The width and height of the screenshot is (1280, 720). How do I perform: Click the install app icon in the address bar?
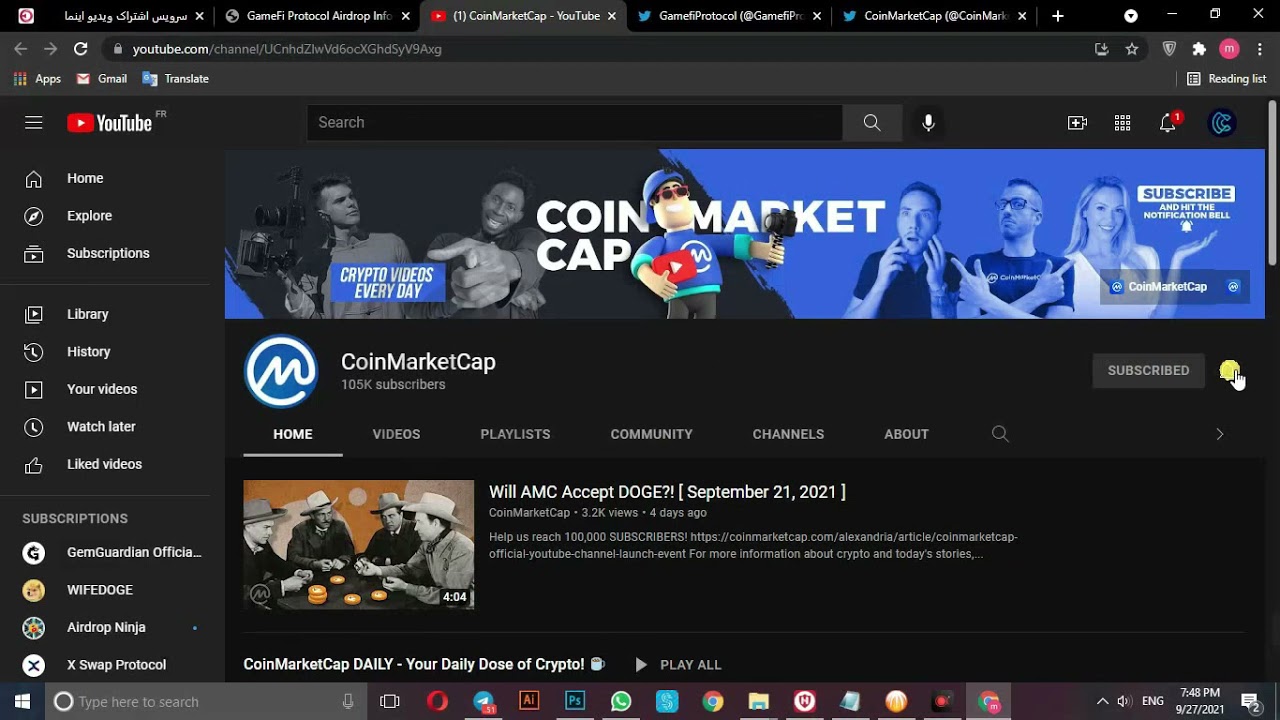[1102, 49]
